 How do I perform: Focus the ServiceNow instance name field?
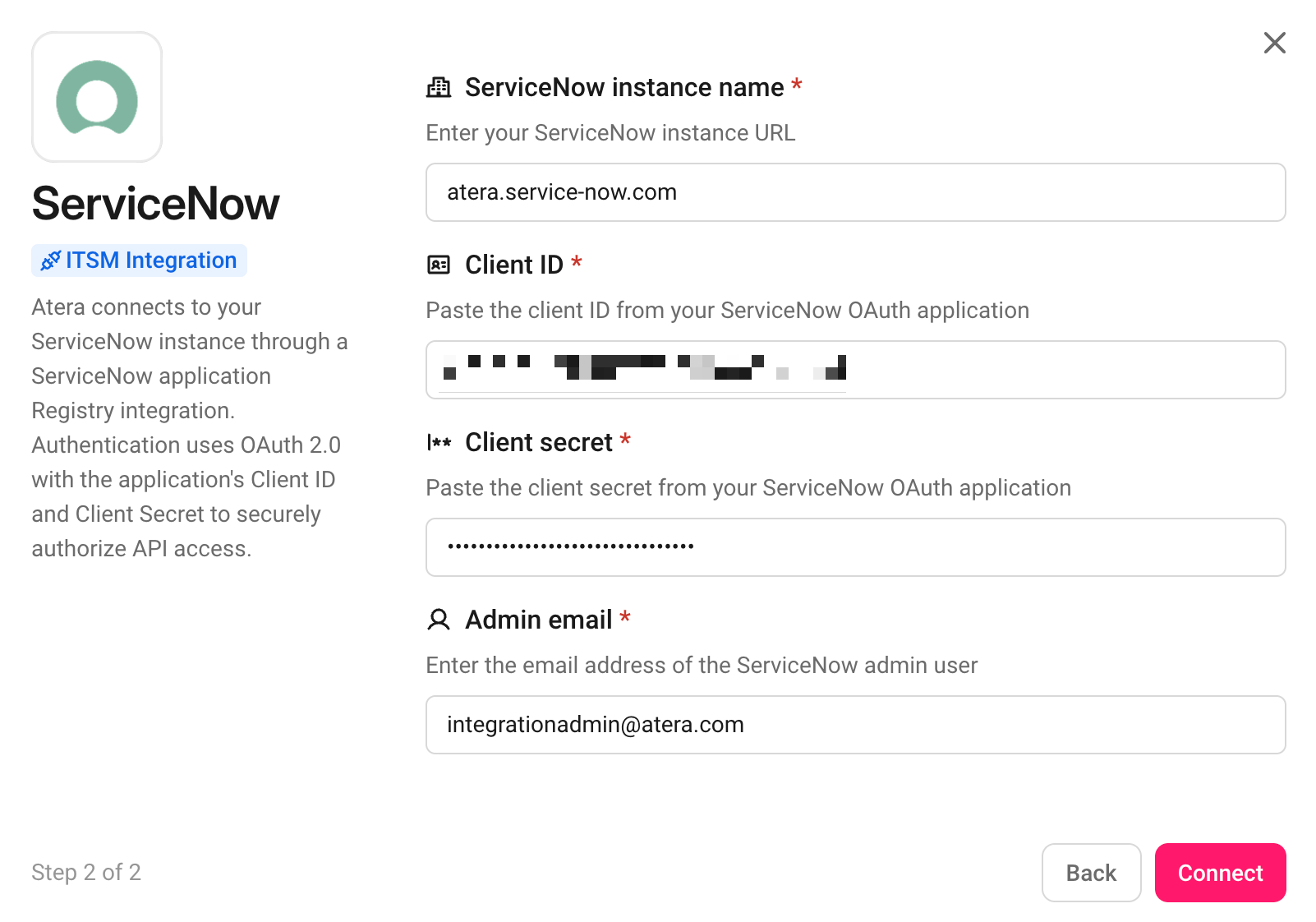pos(855,192)
